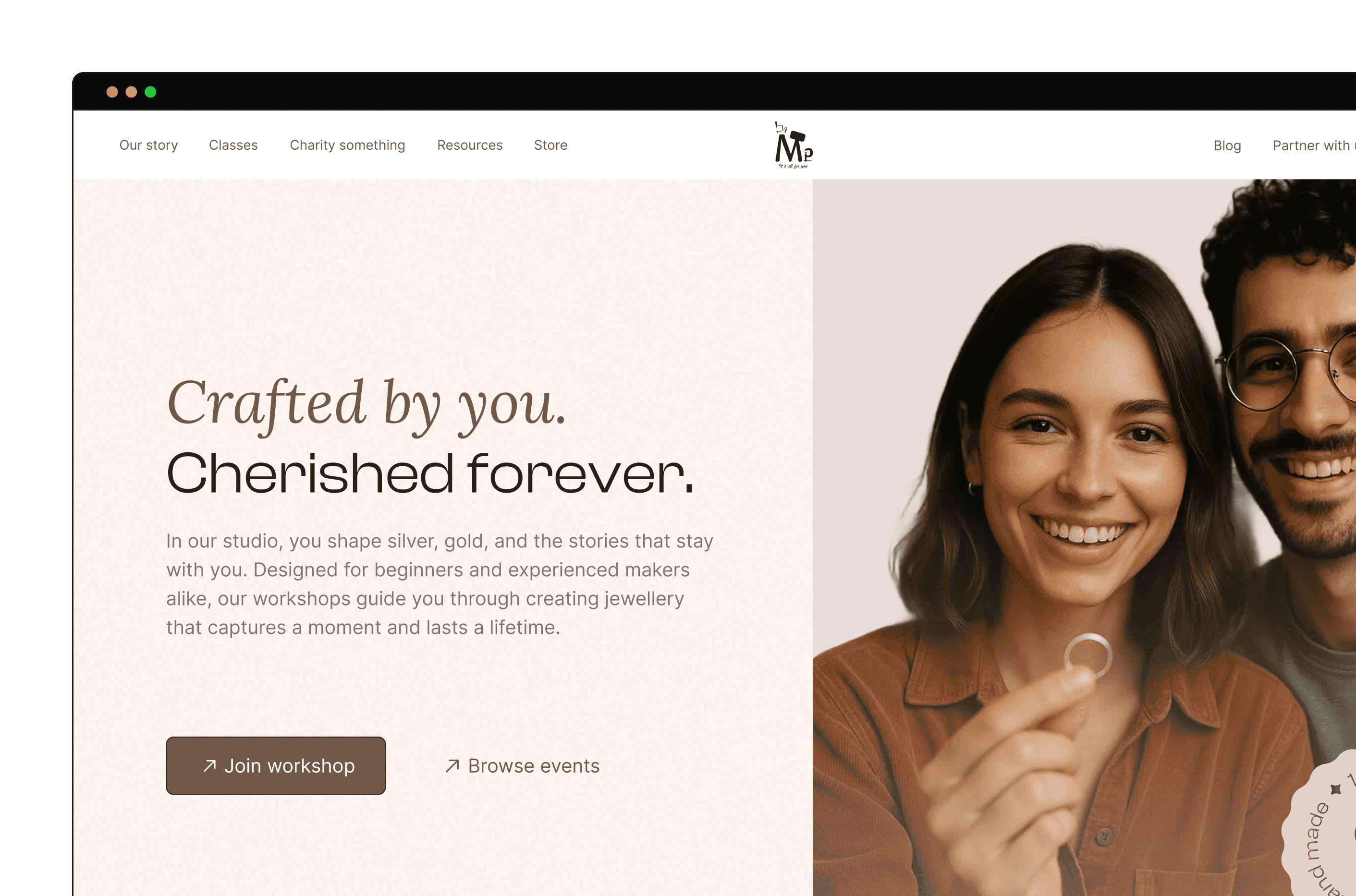Visit the Store nav item

tap(550, 145)
